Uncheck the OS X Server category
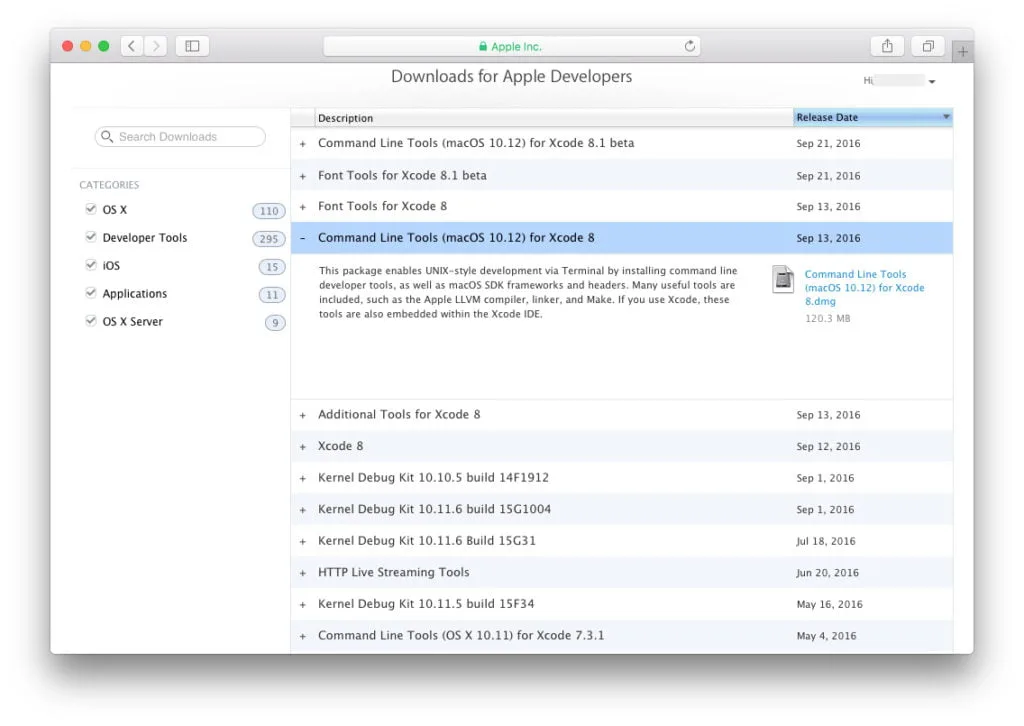The image size is (1024, 726). pyautogui.click(x=91, y=321)
